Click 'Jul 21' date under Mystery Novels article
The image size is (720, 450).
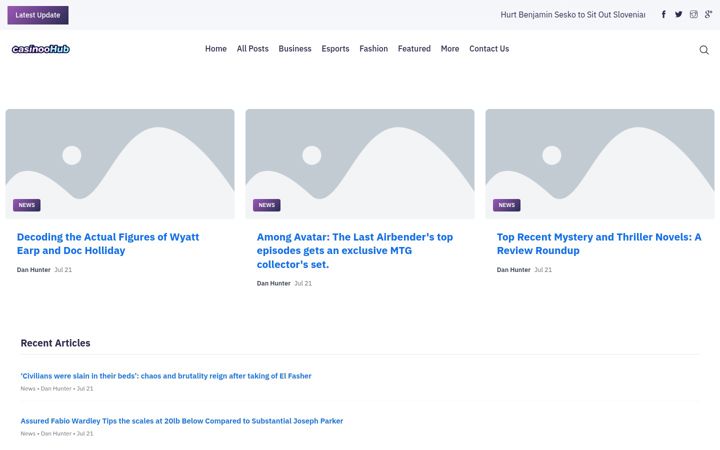(543, 270)
